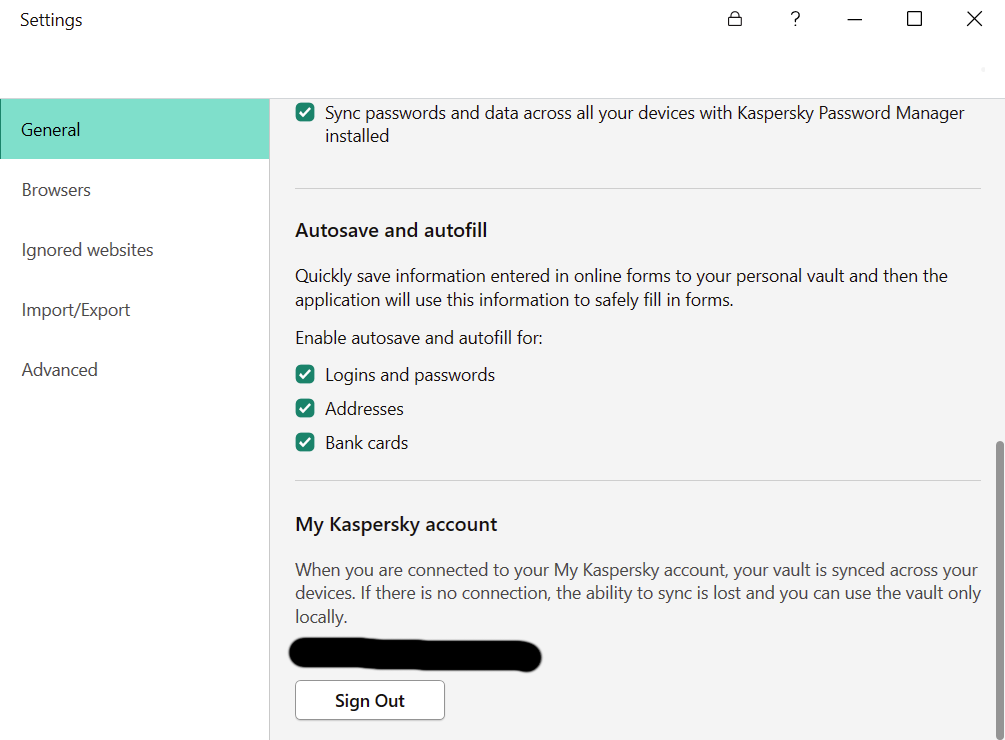Maximize the Settings window
1005x740 pixels.
coord(914,19)
